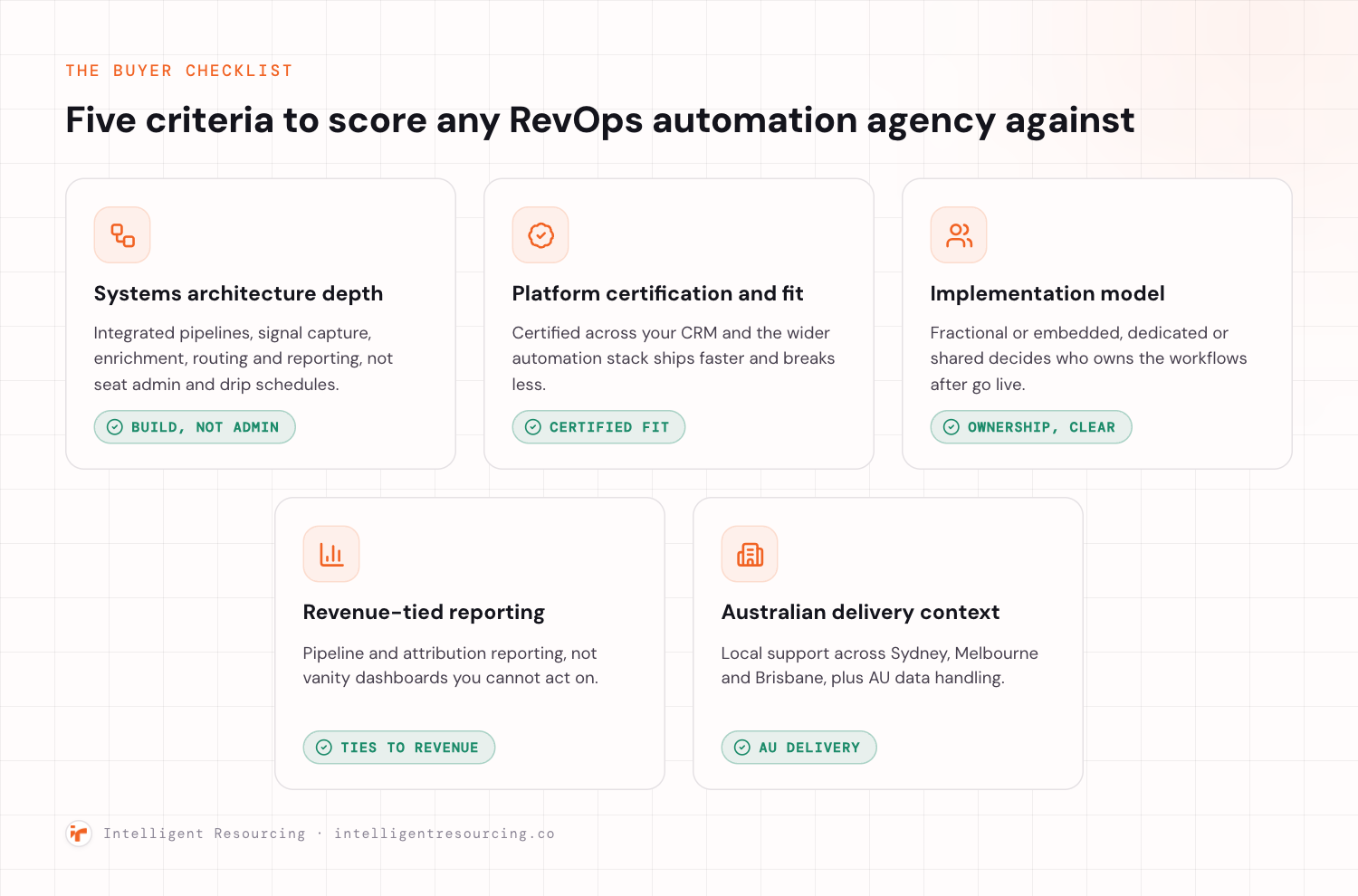Select the CERTIFIED FIT label text
This screenshot has height=896, width=1358.
[609, 427]
